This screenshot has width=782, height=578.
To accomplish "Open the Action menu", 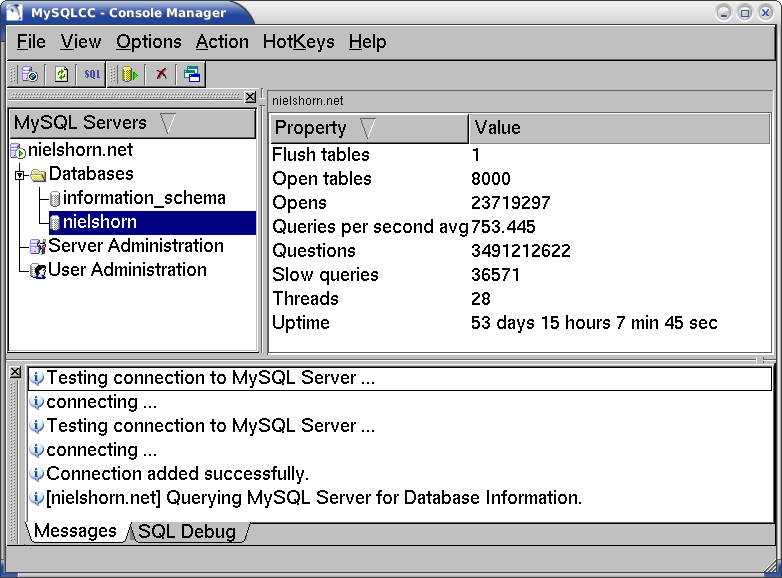I will pos(222,42).
